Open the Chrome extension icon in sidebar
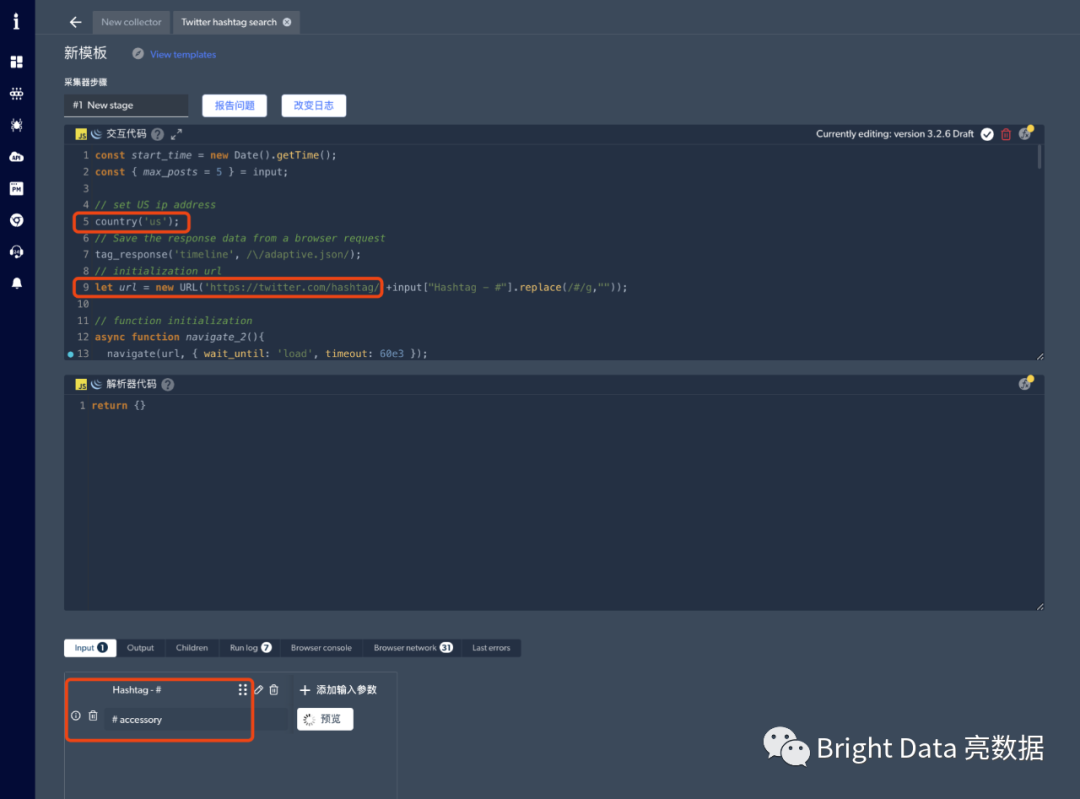 (x=17, y=220)
